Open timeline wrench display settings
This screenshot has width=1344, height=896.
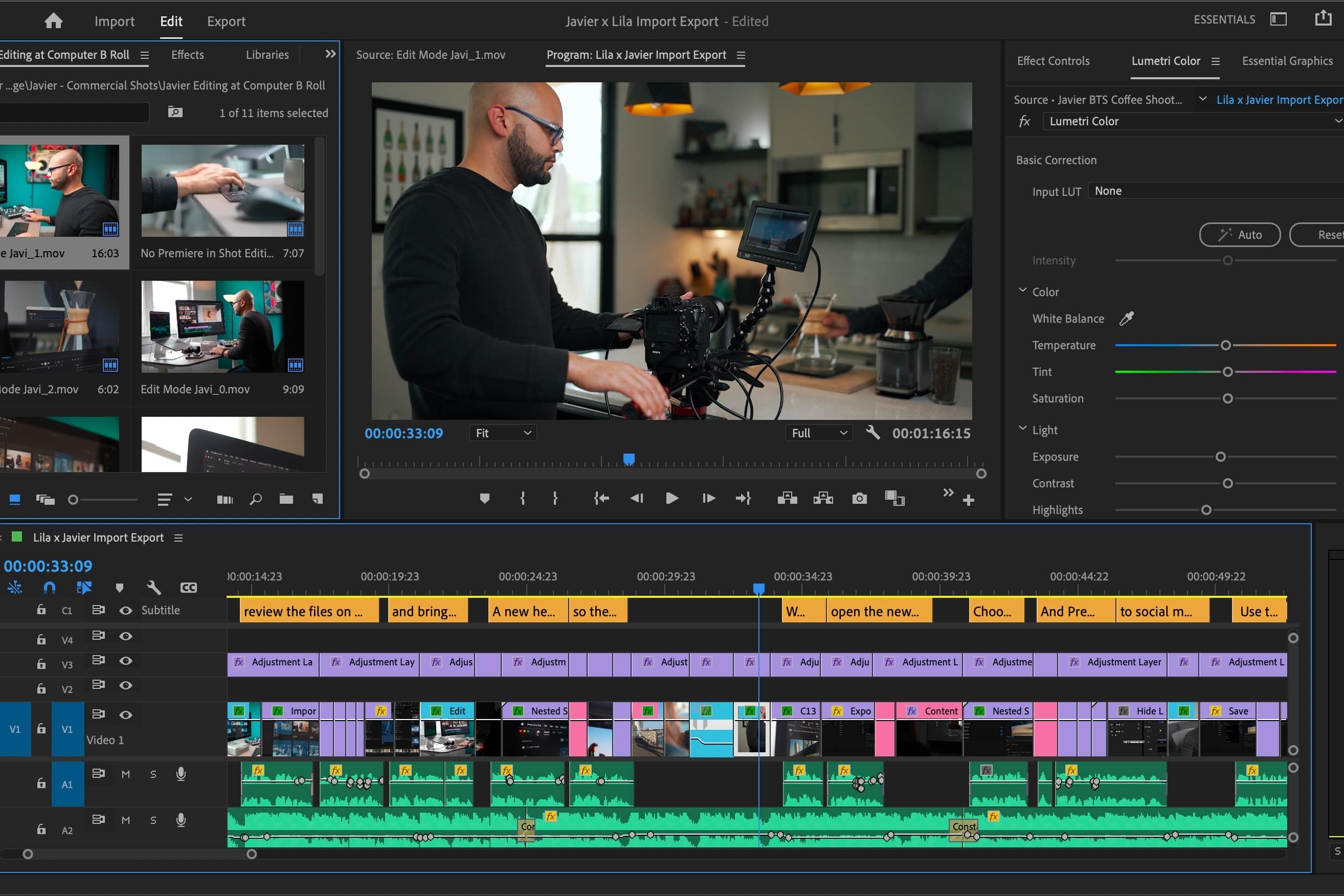(x=154, y=588)
